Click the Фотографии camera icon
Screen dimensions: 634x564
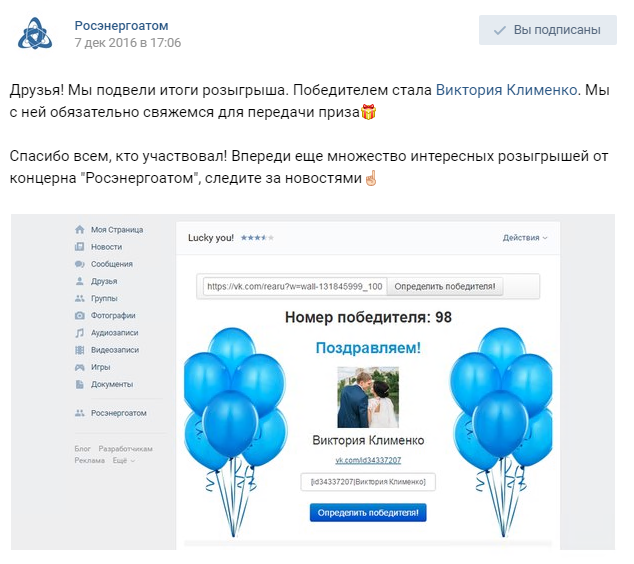(80, 315)
